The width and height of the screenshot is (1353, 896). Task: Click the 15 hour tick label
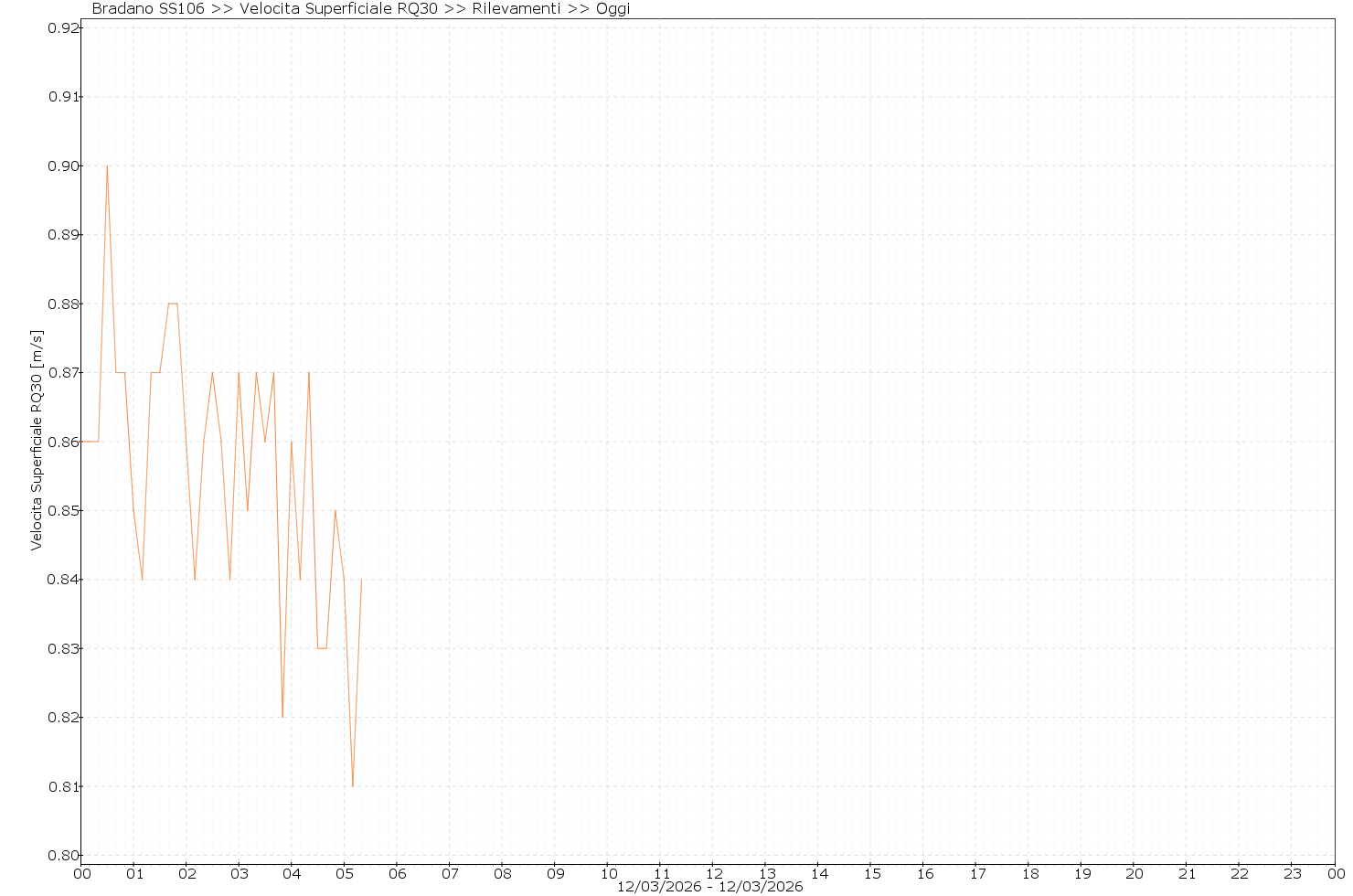[x=872, y=874]
